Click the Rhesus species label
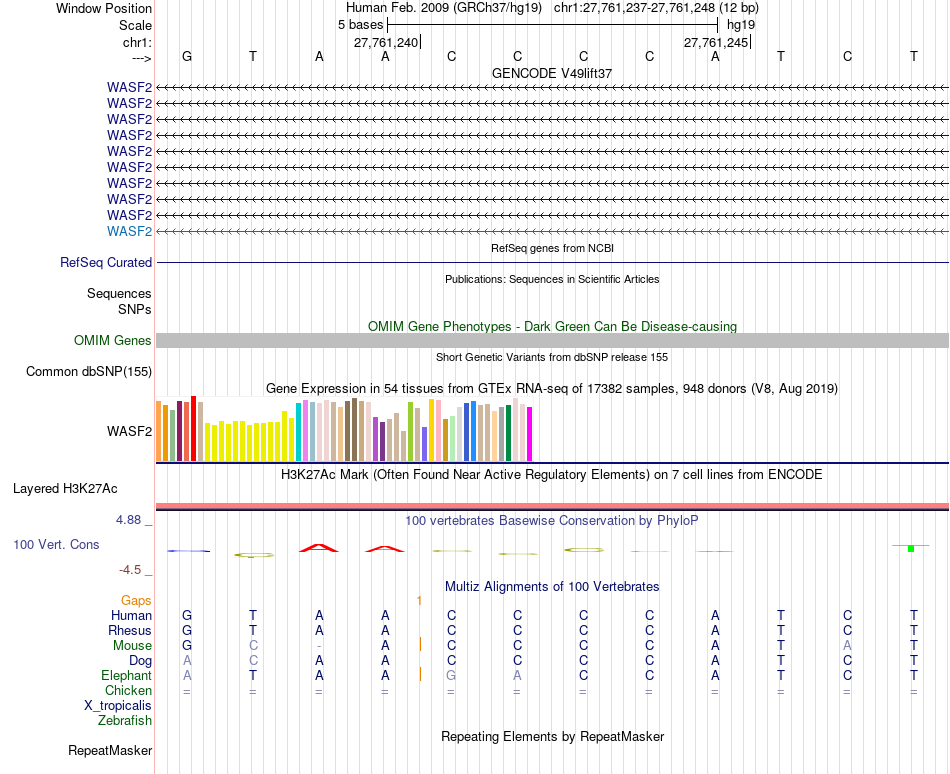950x774 pixels. 130,630
